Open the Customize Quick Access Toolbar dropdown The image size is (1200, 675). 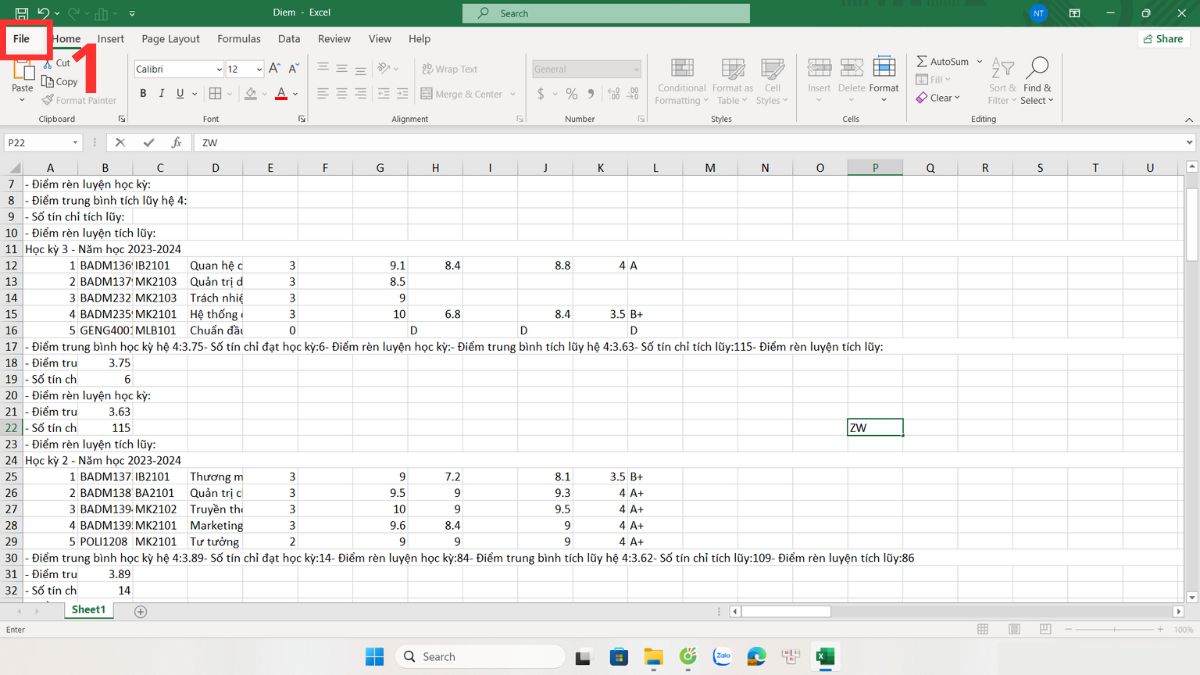coord(133,13)
